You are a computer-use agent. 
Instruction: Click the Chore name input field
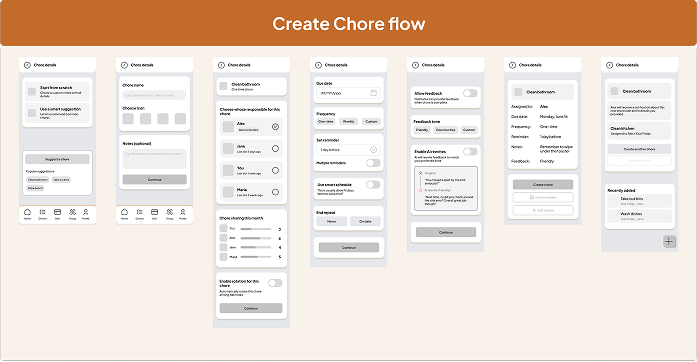point(155,95)
